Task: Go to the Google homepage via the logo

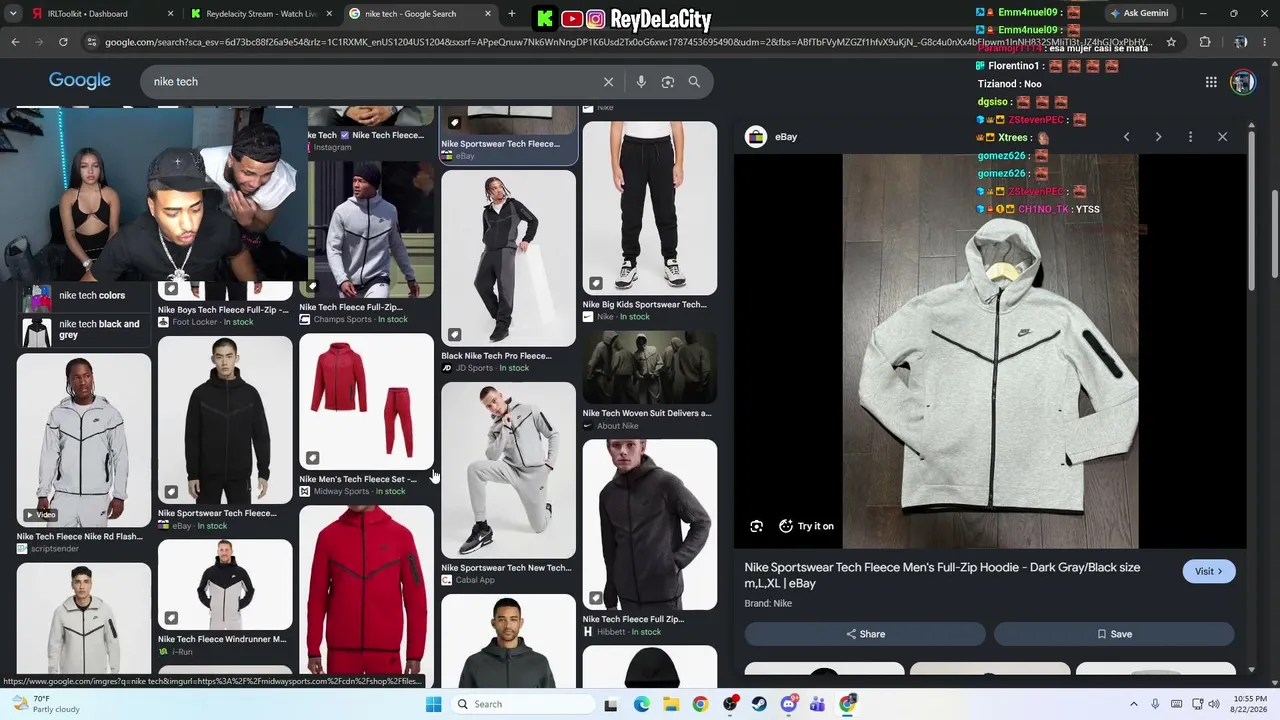Action: [x=80, y=81]
